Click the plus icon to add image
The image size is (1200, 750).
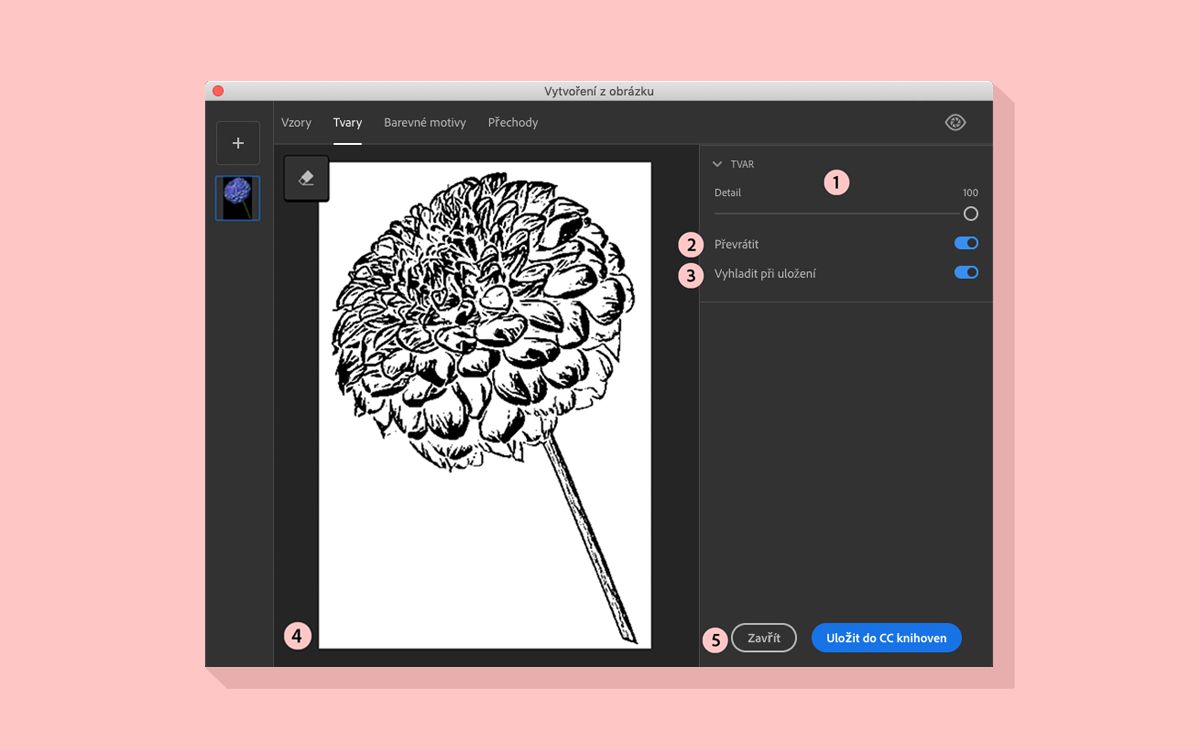238,143
